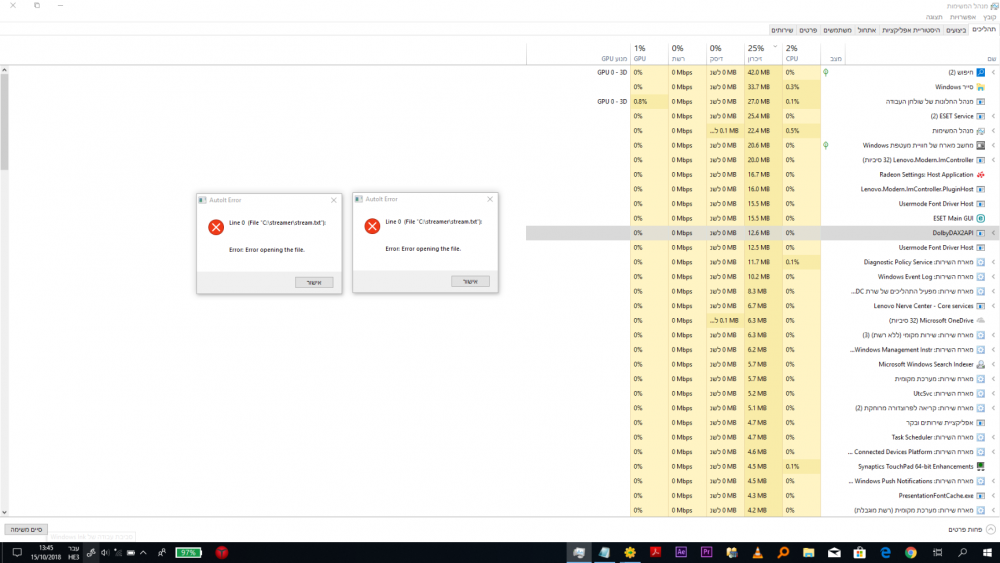Click the process list scrollbar thumb
1000x563 pixels.
[x=4, y=122]
